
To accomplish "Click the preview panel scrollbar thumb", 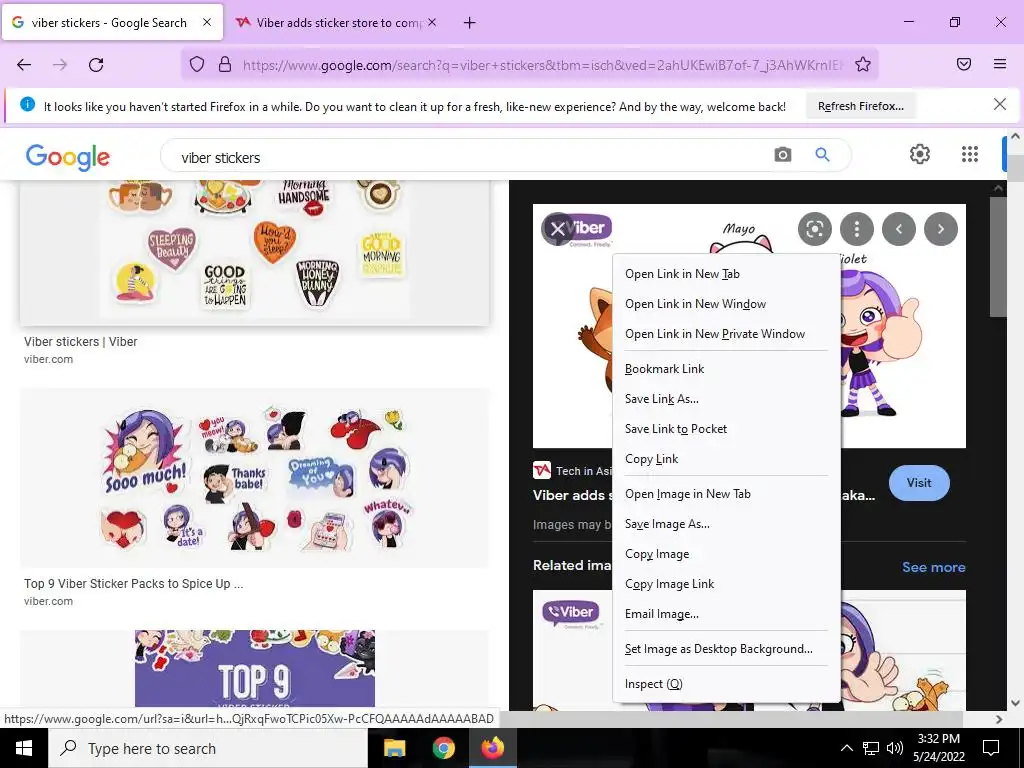I will [x=998, y=257].
